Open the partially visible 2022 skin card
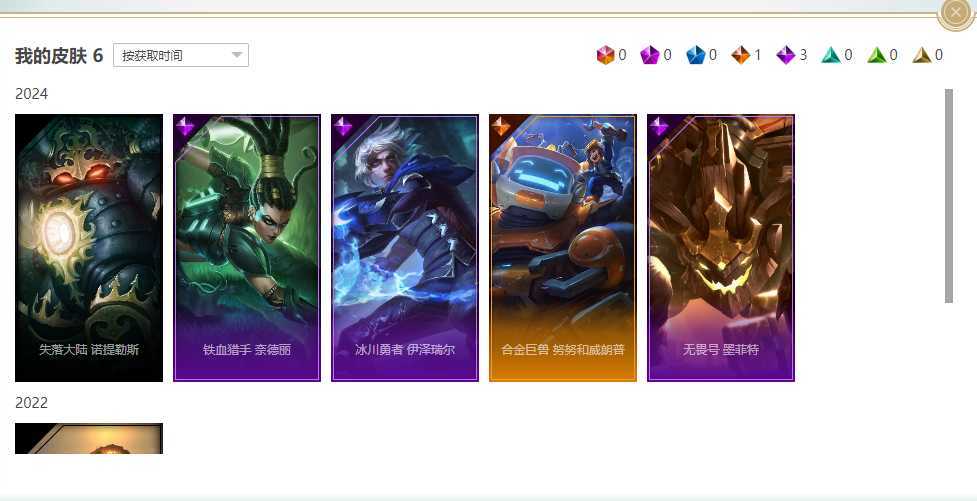The width and height of the screenshot is (977, 501). (x=89, y=439)
